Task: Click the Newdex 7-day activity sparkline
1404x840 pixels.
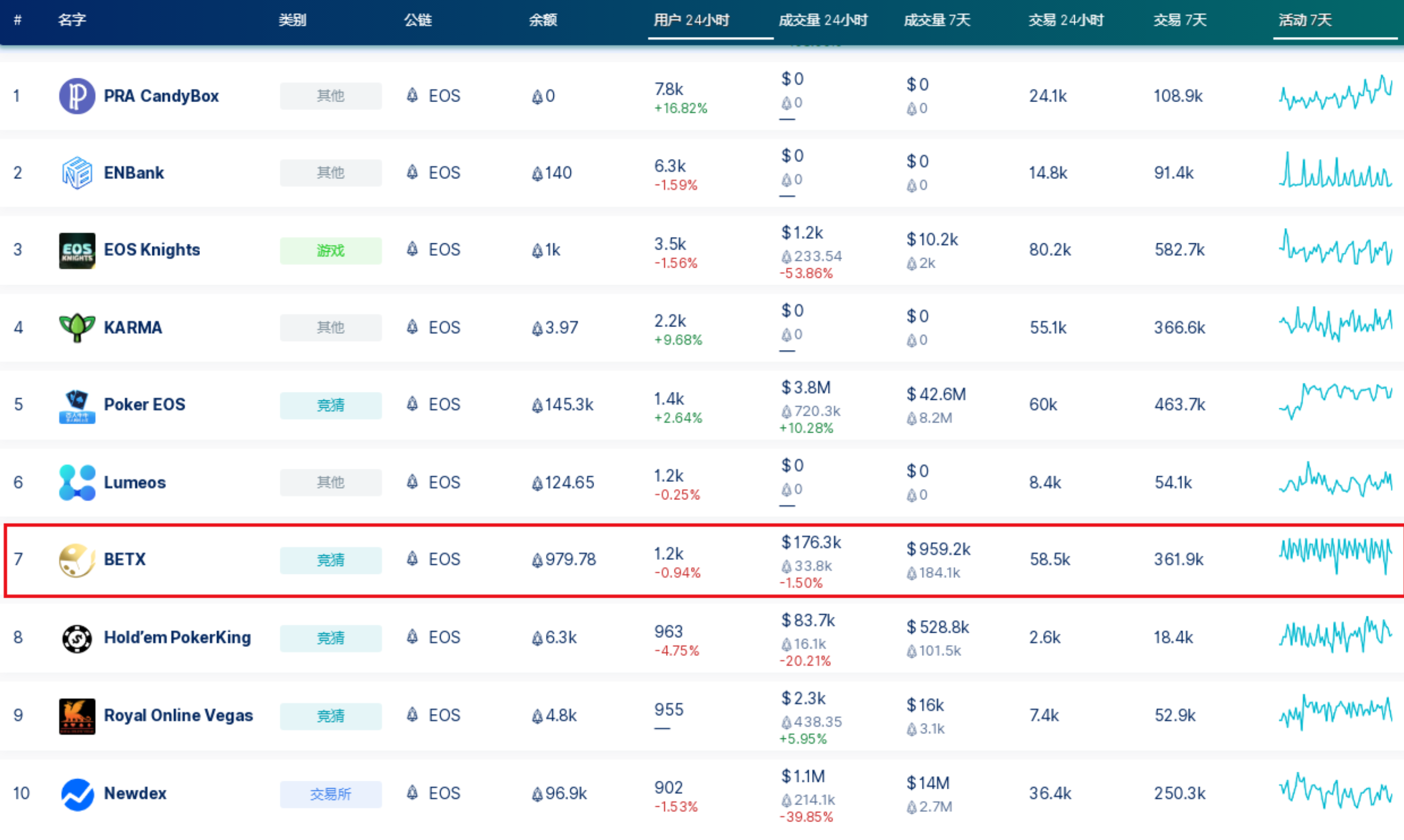Action: pyautogui.click(x=1336, y=791)
